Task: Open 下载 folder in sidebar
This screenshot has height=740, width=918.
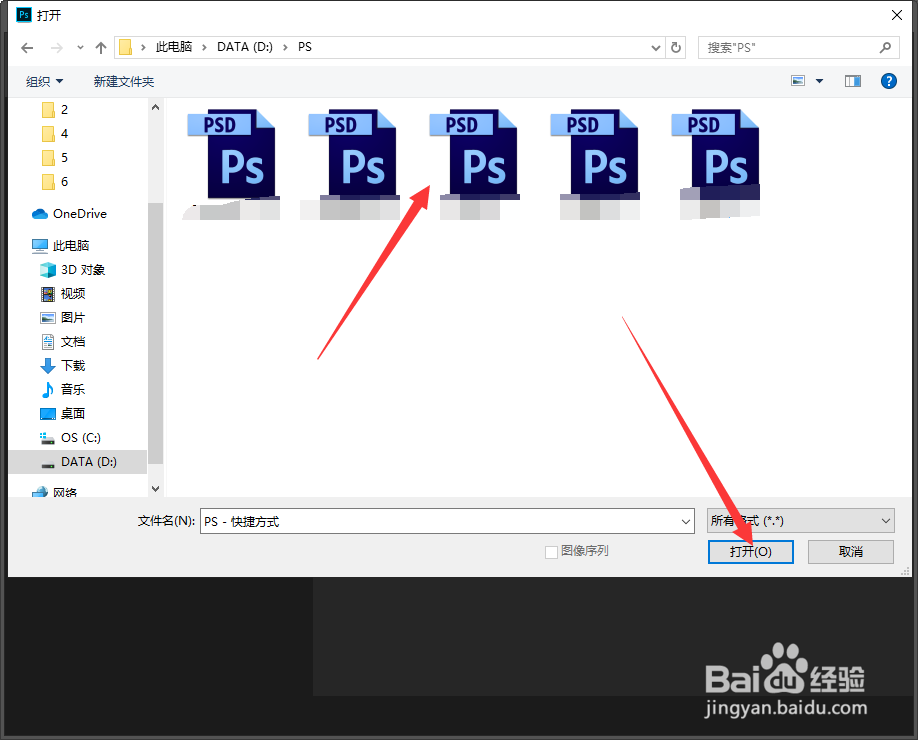Action: click(63, 365)
